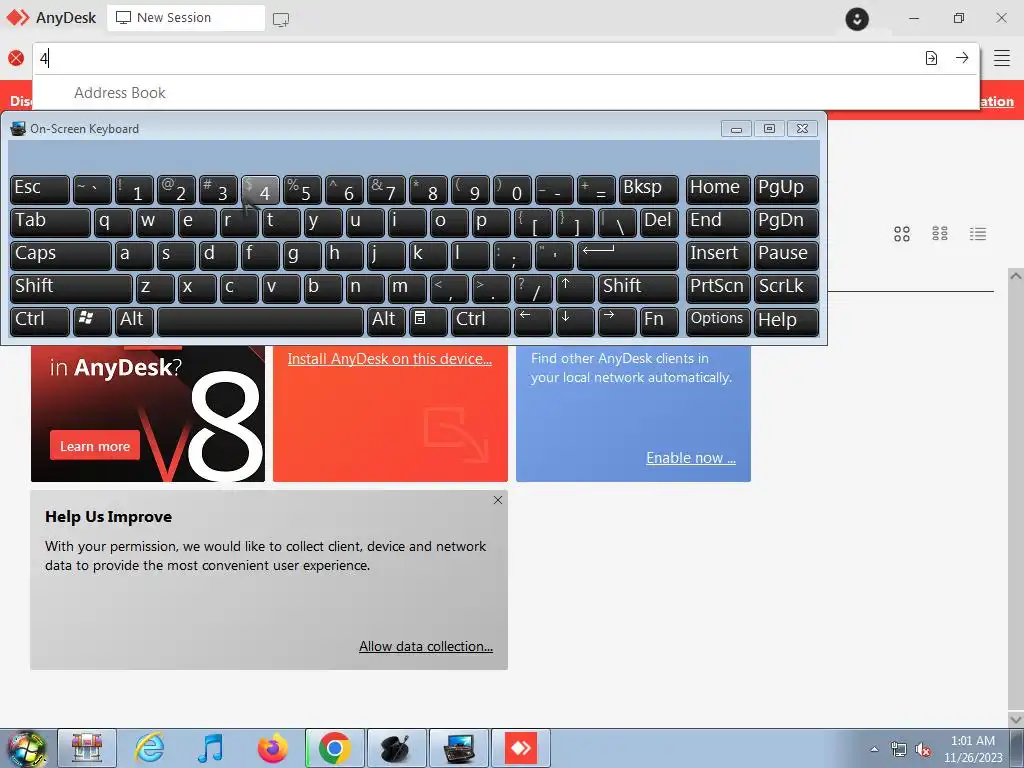
Task: Click the up arrow key on On-Screen Keyboard
Action: pos(575,288)
